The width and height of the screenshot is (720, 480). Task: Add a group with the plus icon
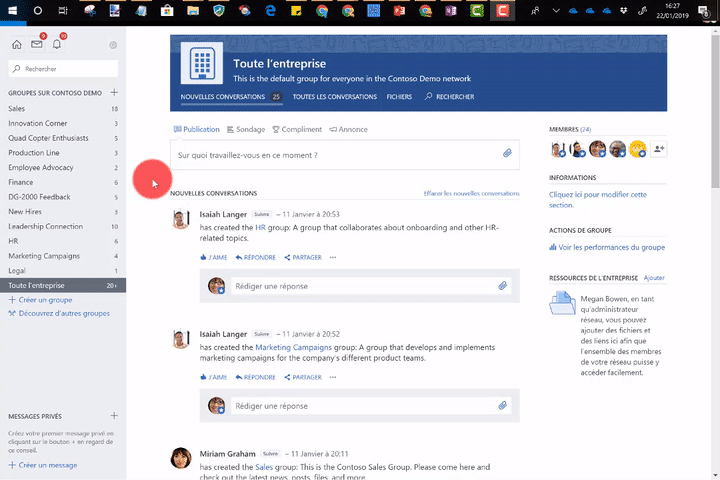(x=114, y=92)
